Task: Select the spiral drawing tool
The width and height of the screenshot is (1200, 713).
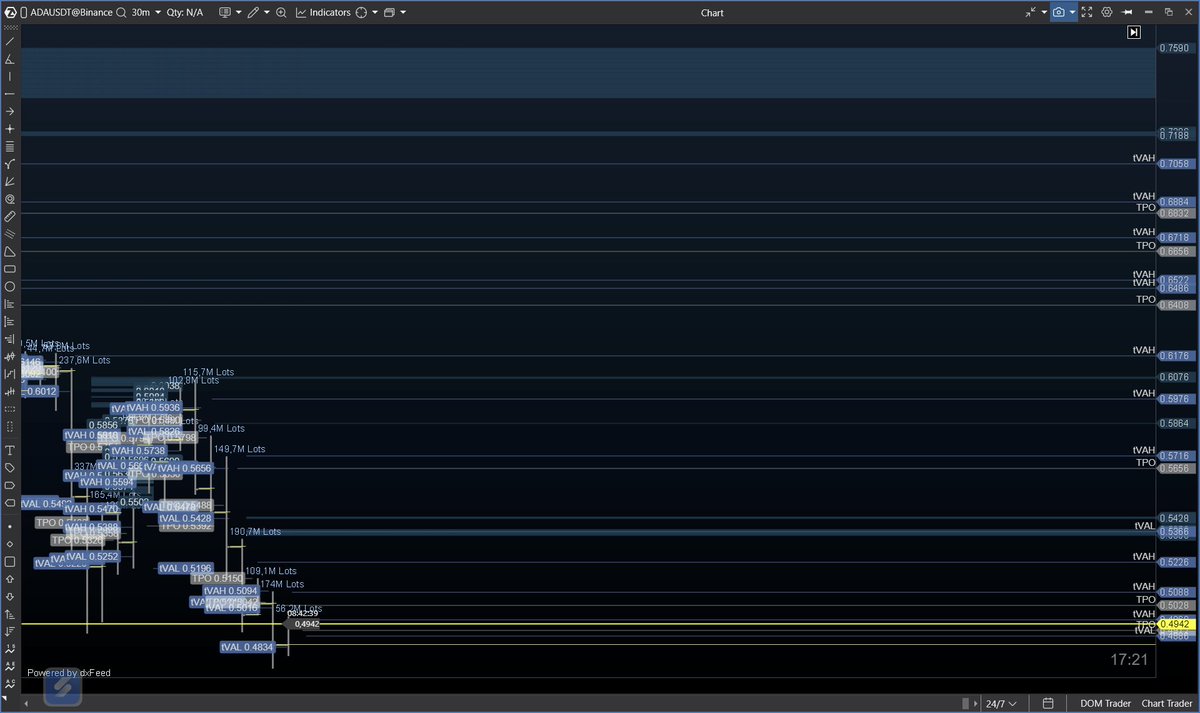Action: 10,199
